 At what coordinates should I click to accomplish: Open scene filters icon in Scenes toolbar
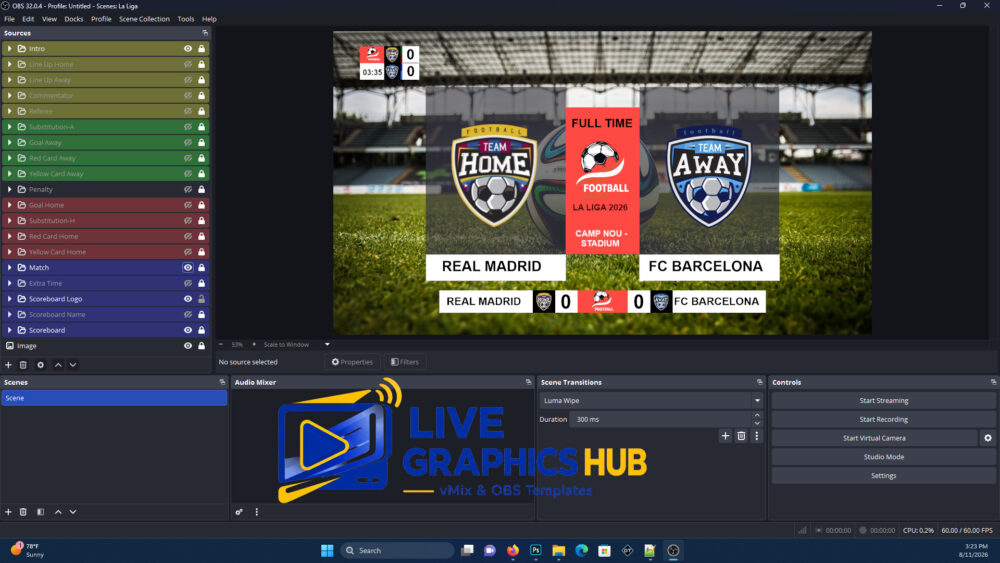click(x=40, y=511)
